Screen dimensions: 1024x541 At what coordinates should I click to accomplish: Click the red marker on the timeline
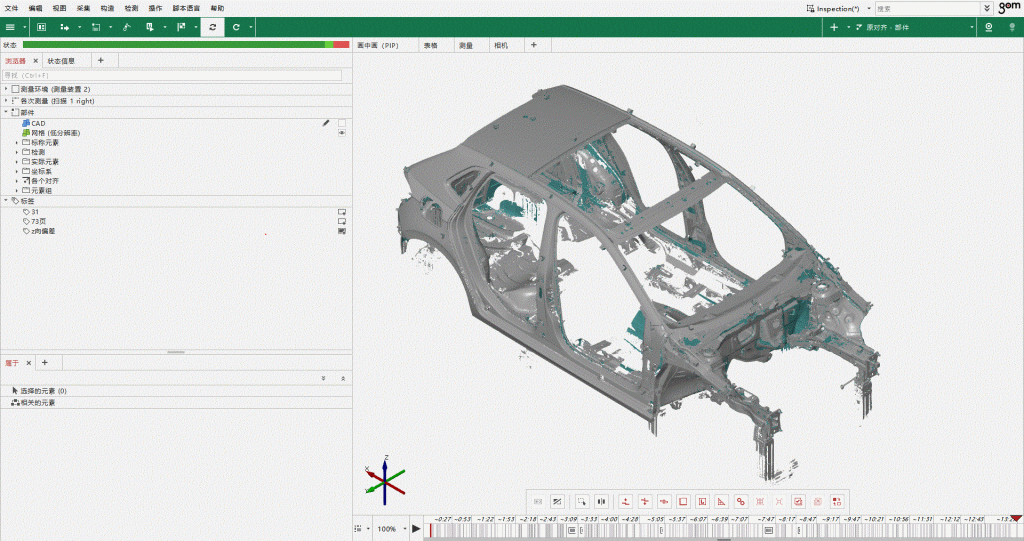coord(1016,518)
